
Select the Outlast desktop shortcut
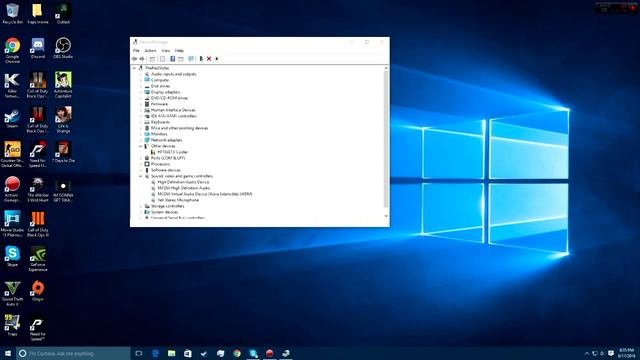[63, 13]
